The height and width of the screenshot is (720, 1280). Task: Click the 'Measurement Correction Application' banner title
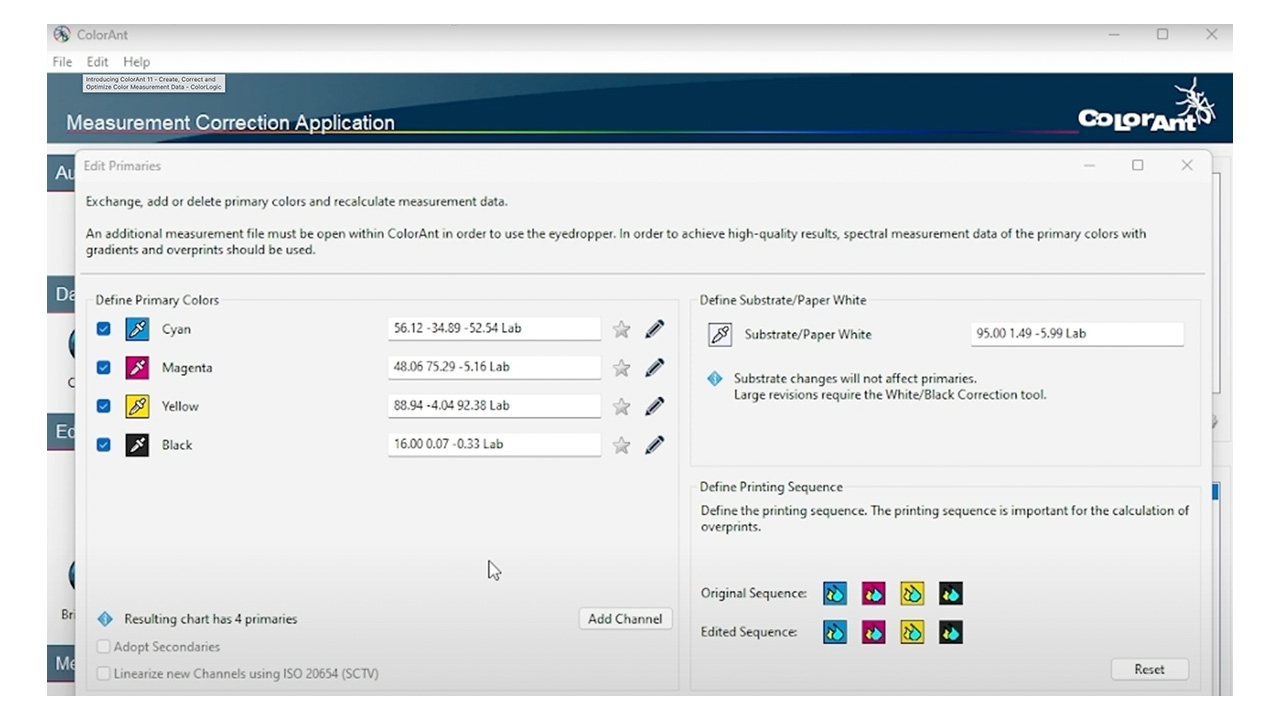coord(230,123)
